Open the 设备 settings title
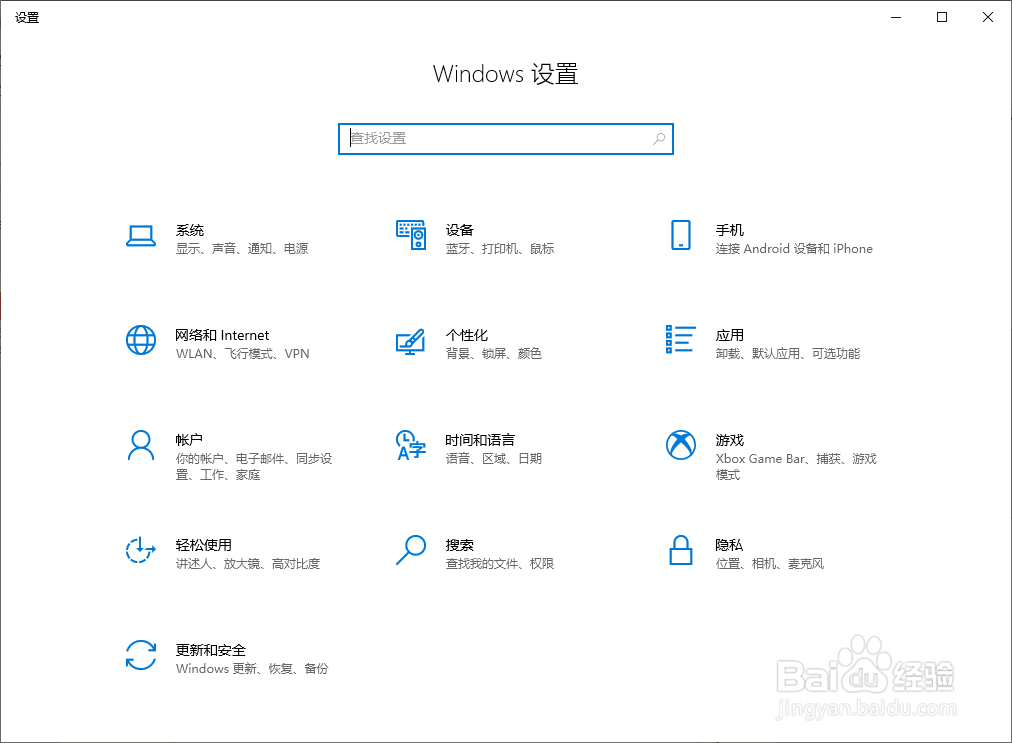 [460, 230]
